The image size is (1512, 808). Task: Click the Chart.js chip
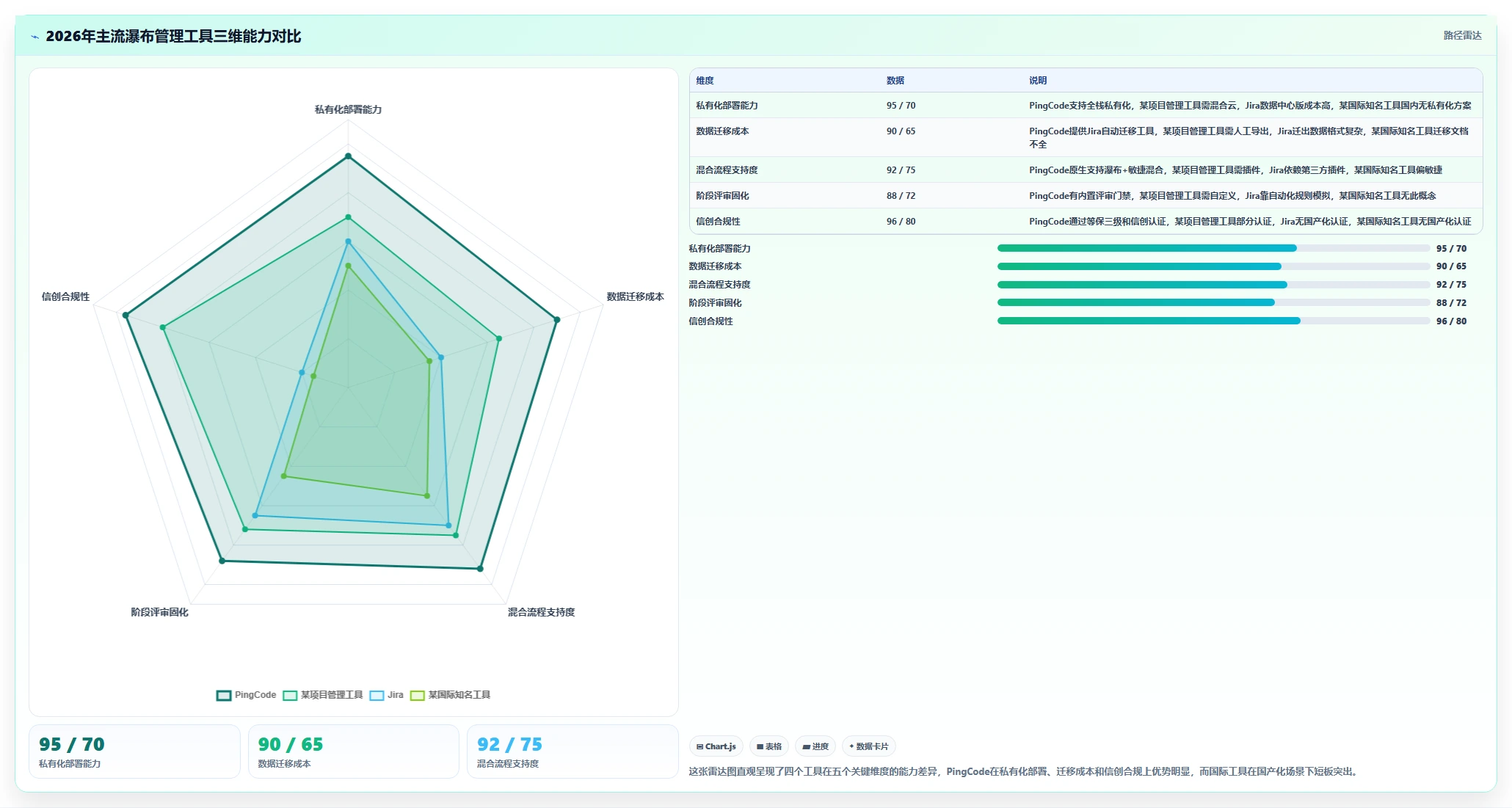716,746
